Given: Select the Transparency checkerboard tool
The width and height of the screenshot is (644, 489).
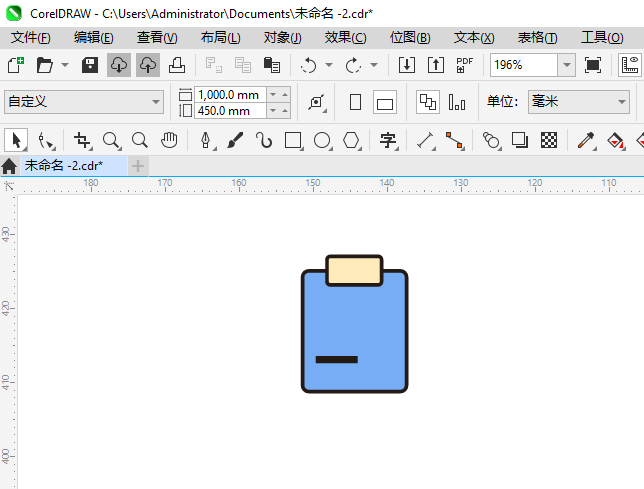Looking at the screenshot, I should coord(549,140).
